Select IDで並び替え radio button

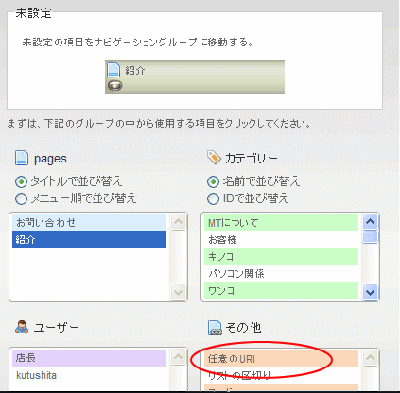click(213, 199)
